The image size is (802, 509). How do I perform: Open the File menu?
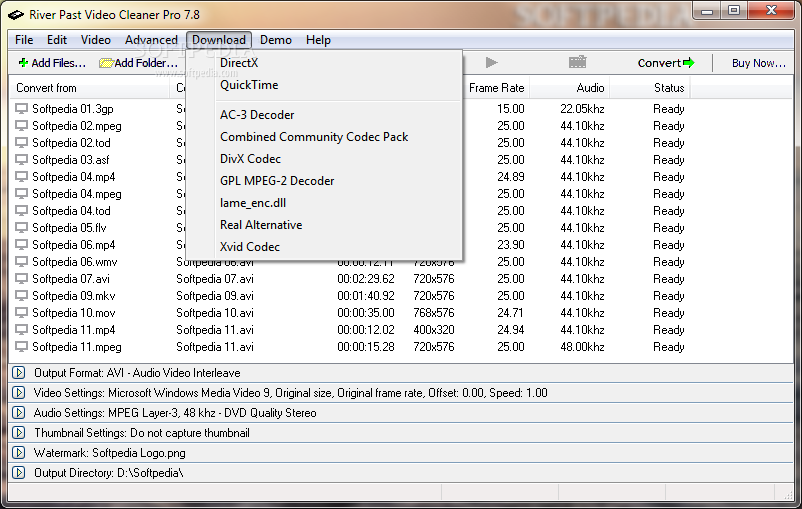[24, 40]
